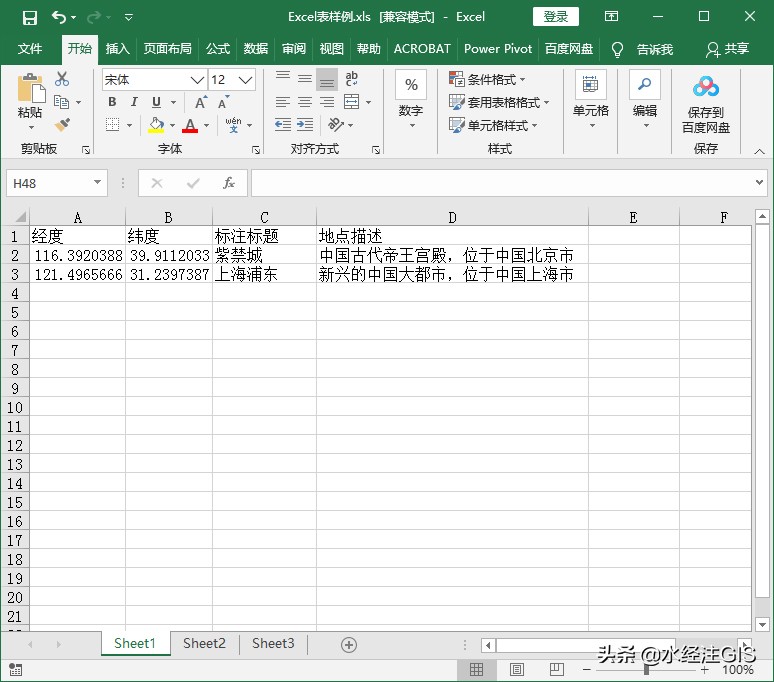Viewport: 774px width, 682px height.
Task: Open the Power Pivot tab
Action: (x=498, y=49)
